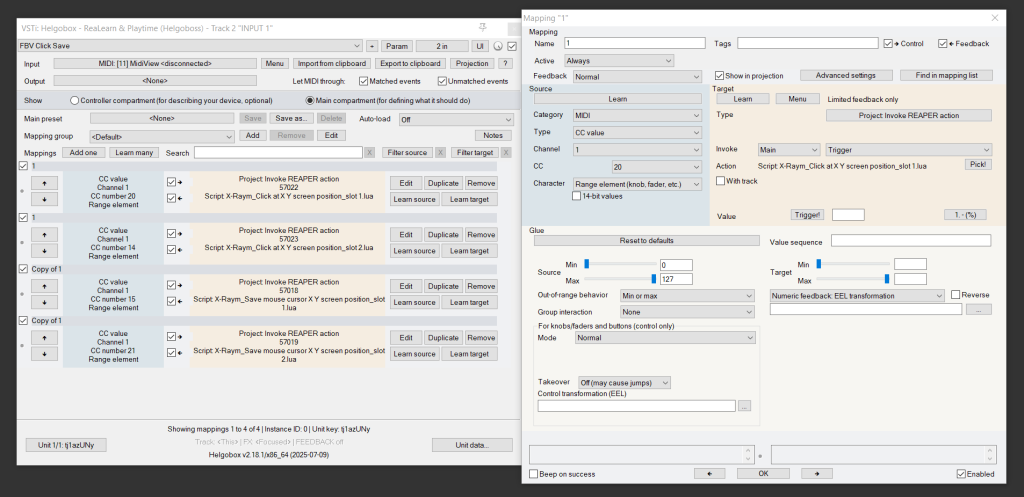The height and width of the screenshot is (497, 1024).
Task: Select the Main compartment radio option
Action: pos(310,101)
